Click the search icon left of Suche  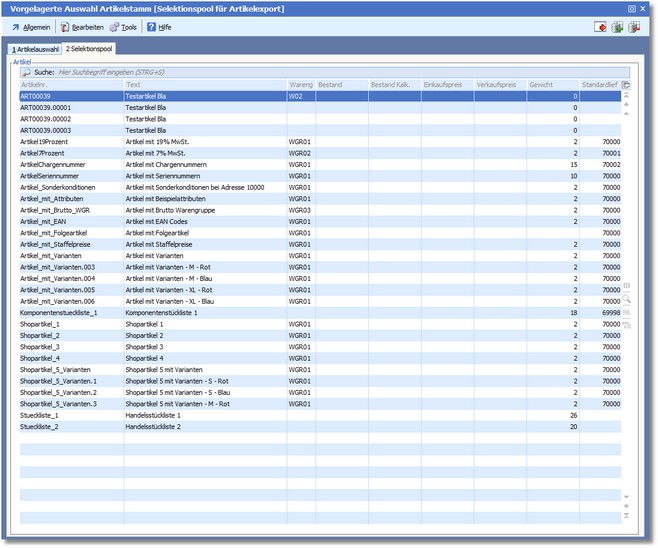coord(26,72)
